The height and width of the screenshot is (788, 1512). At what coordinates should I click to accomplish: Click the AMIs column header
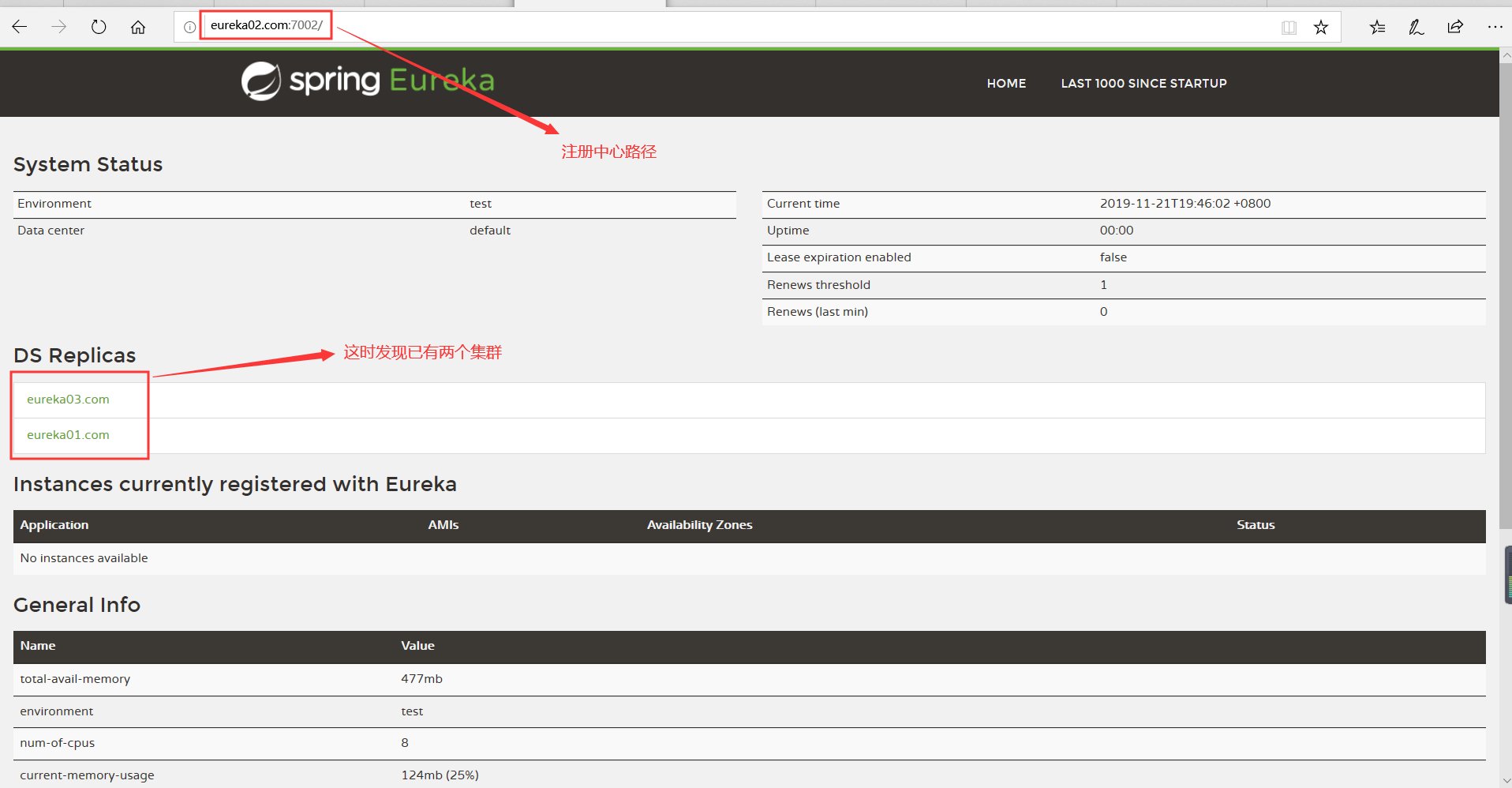(x=443, y=525)
